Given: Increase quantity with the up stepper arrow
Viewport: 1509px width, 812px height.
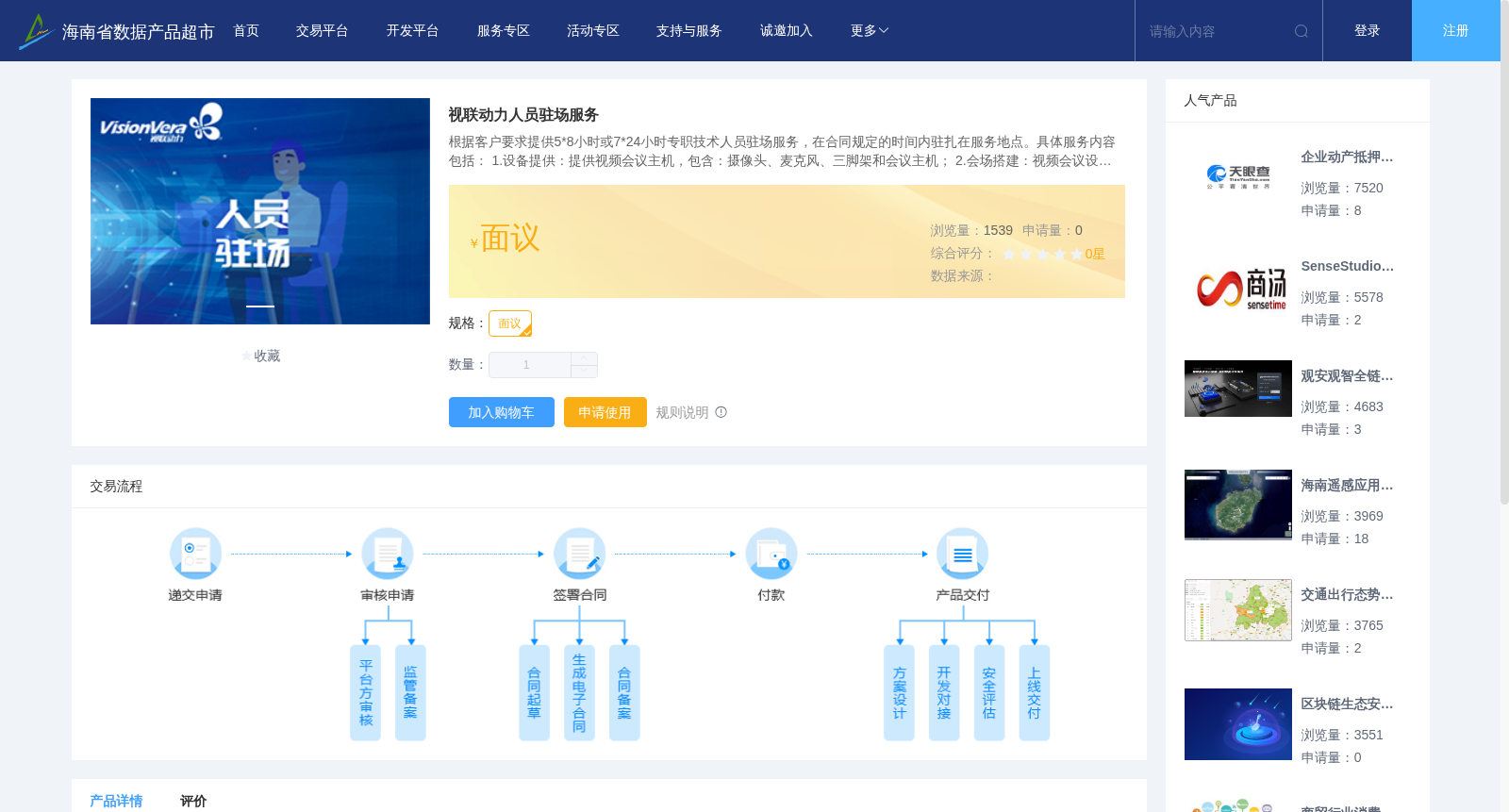Looking at the screenshot, I should [584, 358].
